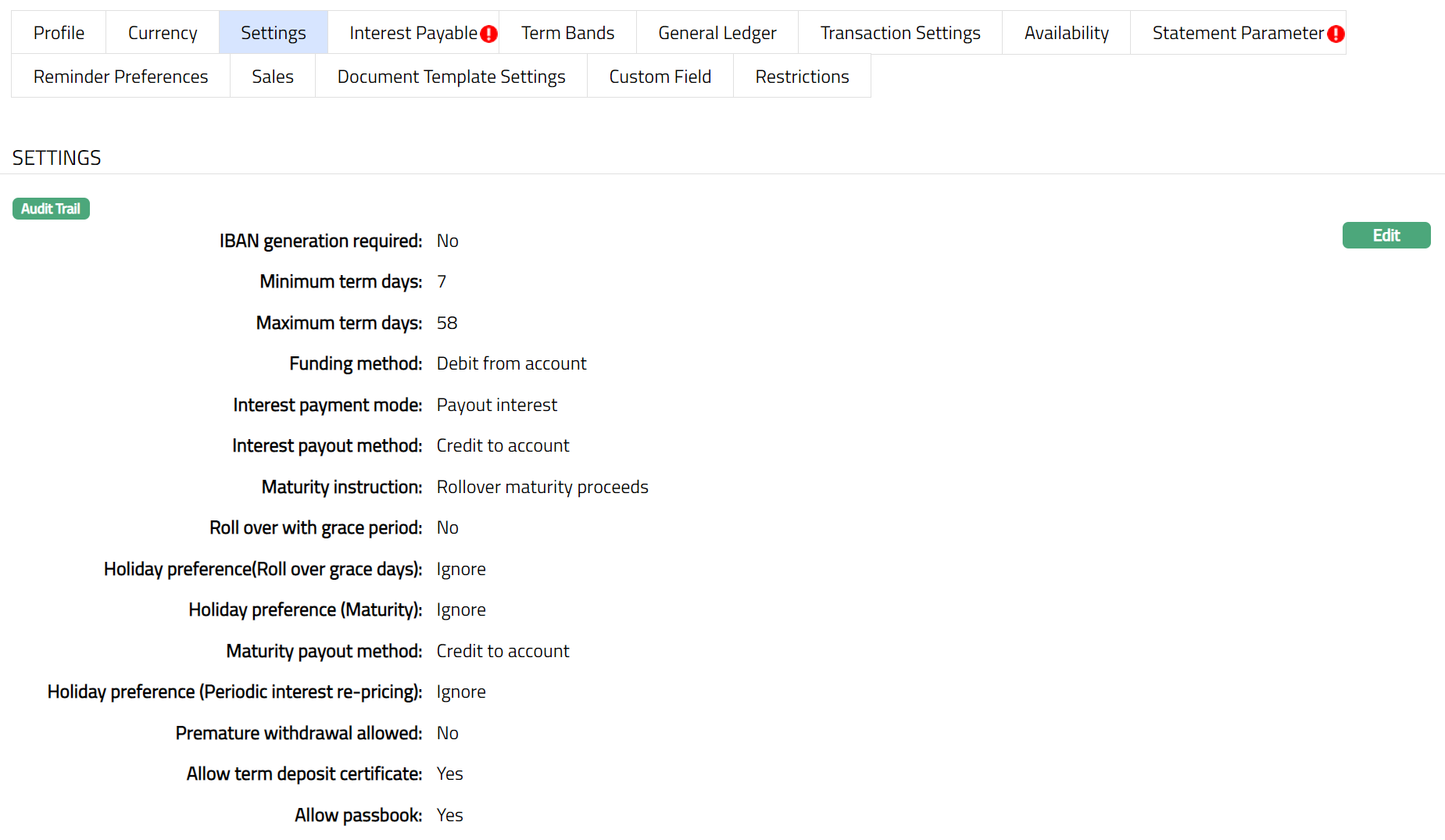
Task: Open the Transaction Settings tab
Action: [900, 33]
